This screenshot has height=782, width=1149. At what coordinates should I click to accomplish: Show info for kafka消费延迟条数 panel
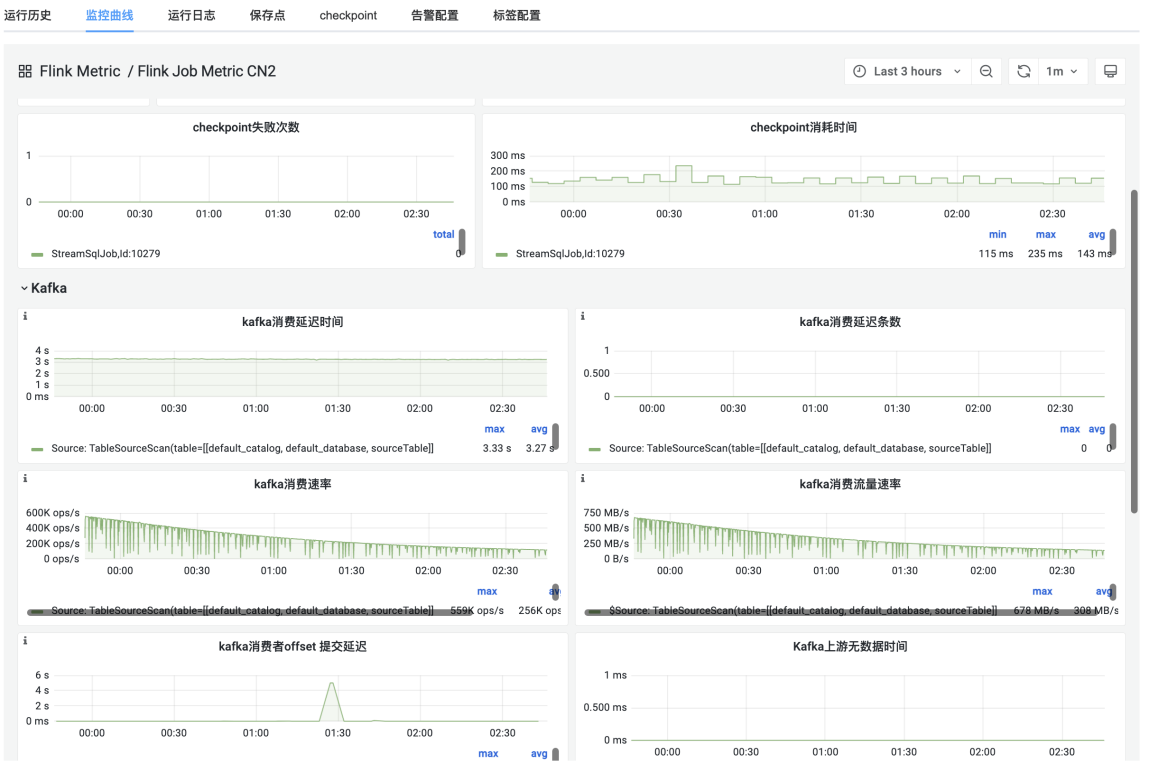coord(583,317)
